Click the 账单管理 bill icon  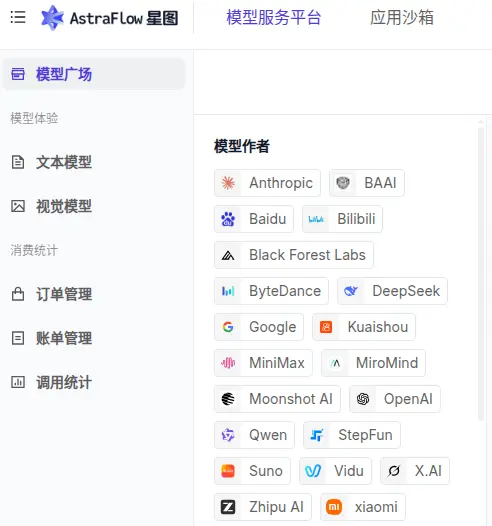18,338
